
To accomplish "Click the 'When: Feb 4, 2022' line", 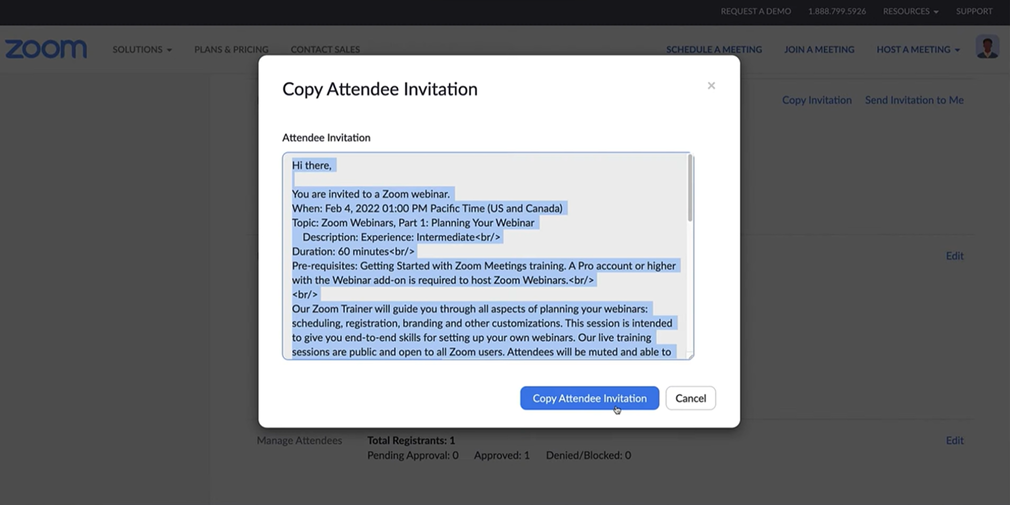I will point(427,208).
